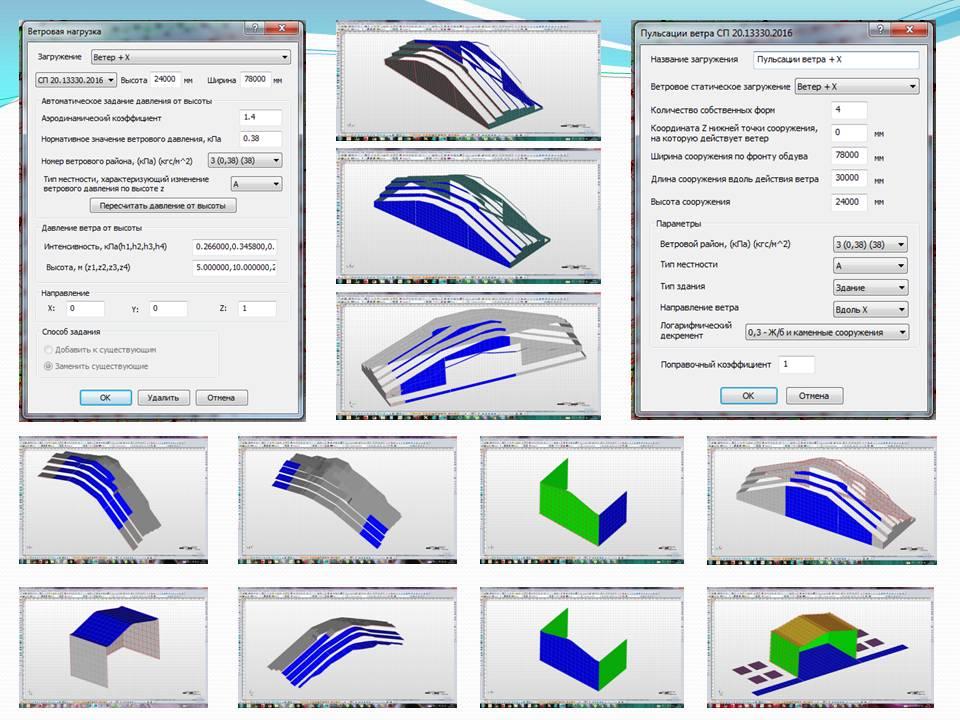960x720 pixels.
Task: Click the Аэродинамический коэффициент input field
Action: click(261, 117)
